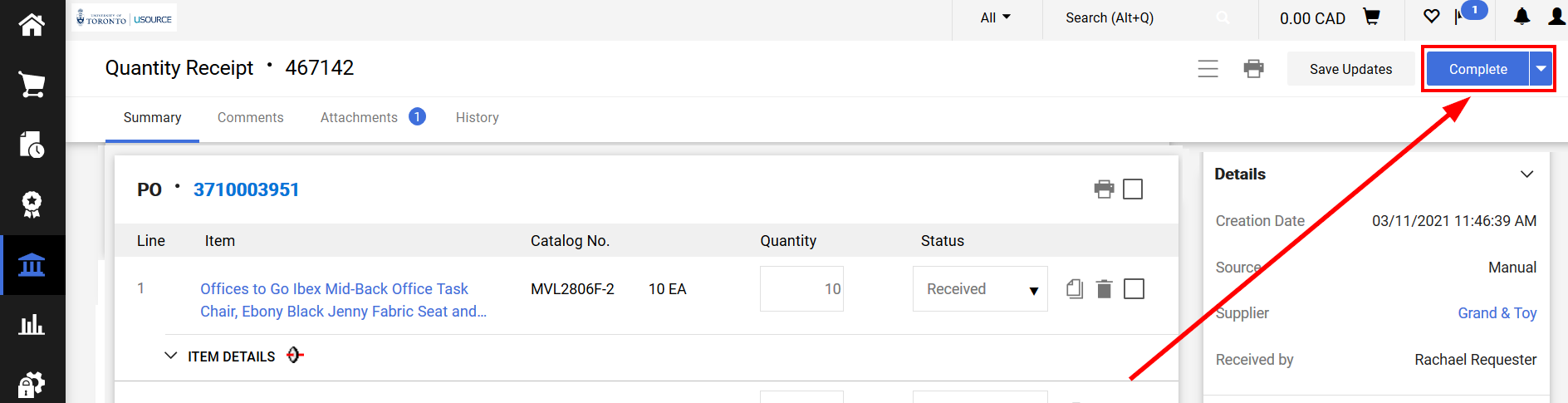
Task: Click the Save Updates button
Action: point(1350,69)
